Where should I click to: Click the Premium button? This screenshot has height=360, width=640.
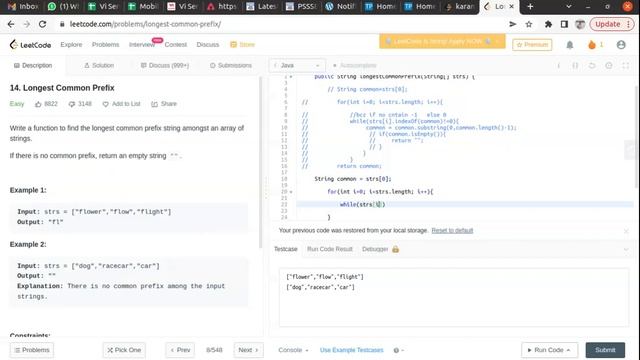point(532,44)
